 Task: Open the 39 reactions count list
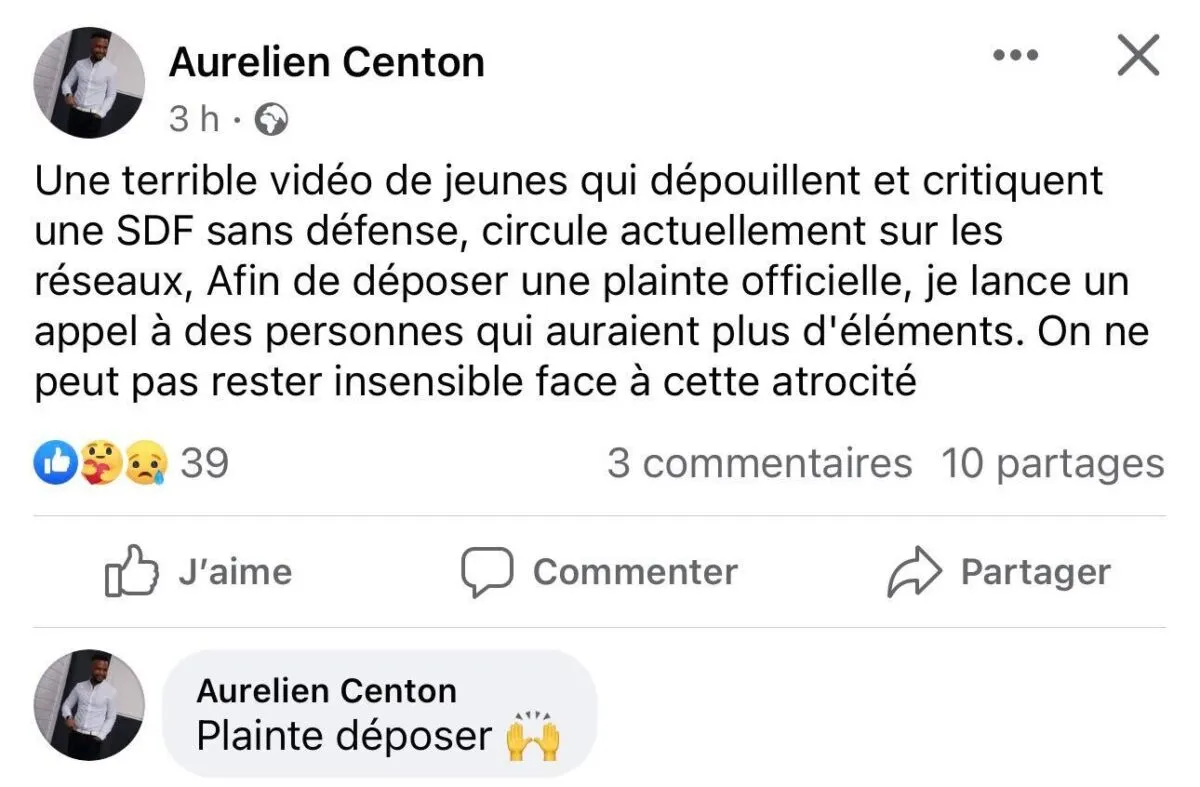[x=204, y=464]
